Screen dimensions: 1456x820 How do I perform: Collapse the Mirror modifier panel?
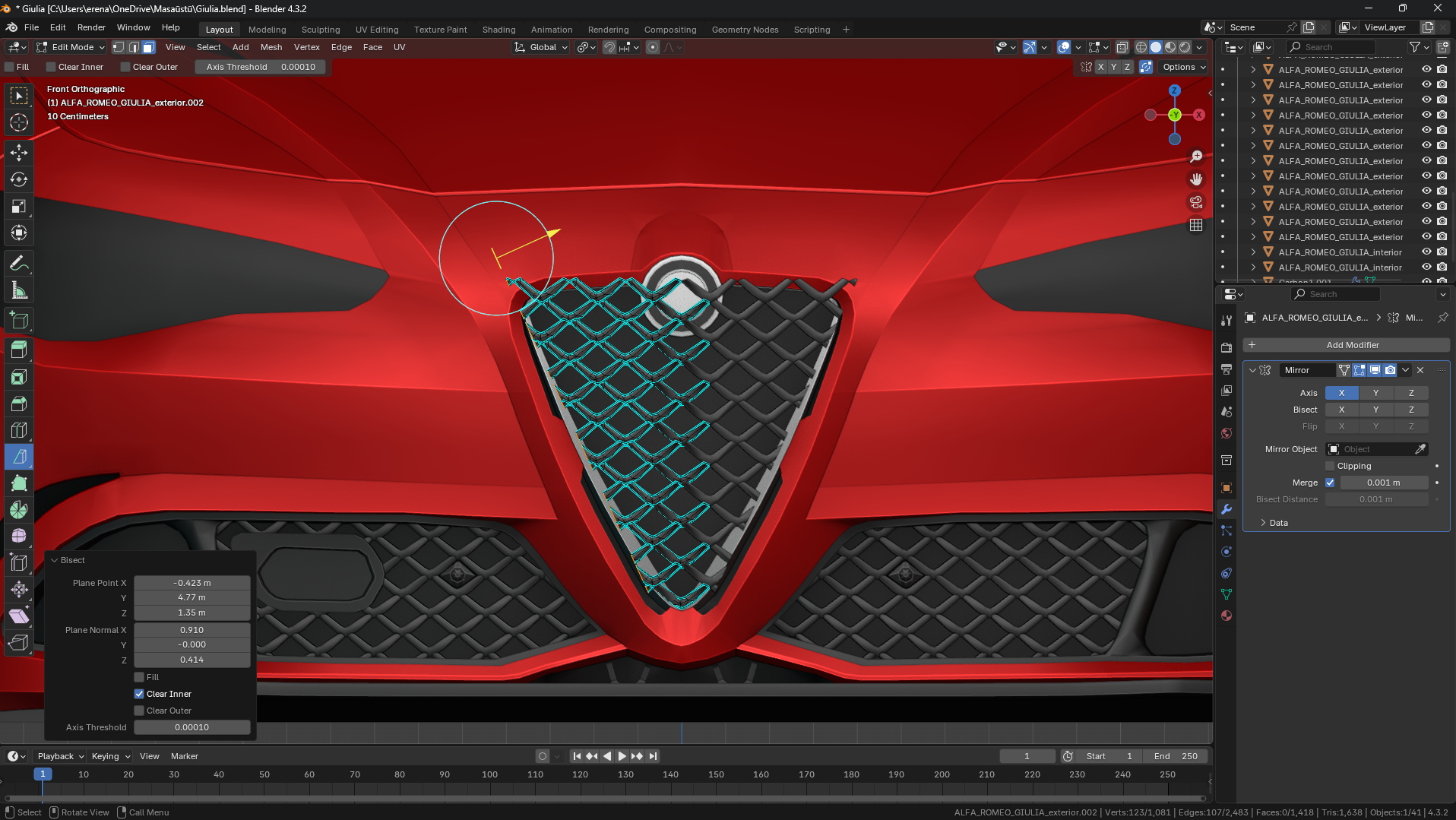click(x=1252, y=370)
